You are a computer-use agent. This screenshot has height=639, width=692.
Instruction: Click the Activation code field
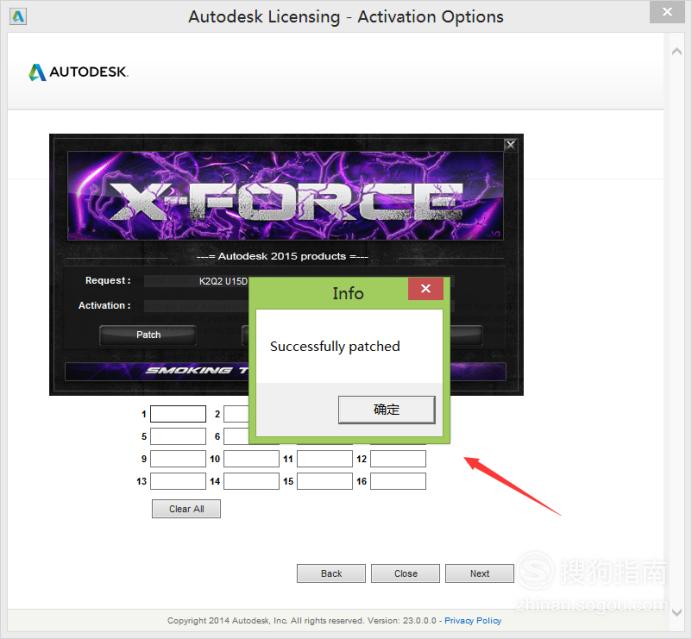pyautogui.click(x=196, y=306)
